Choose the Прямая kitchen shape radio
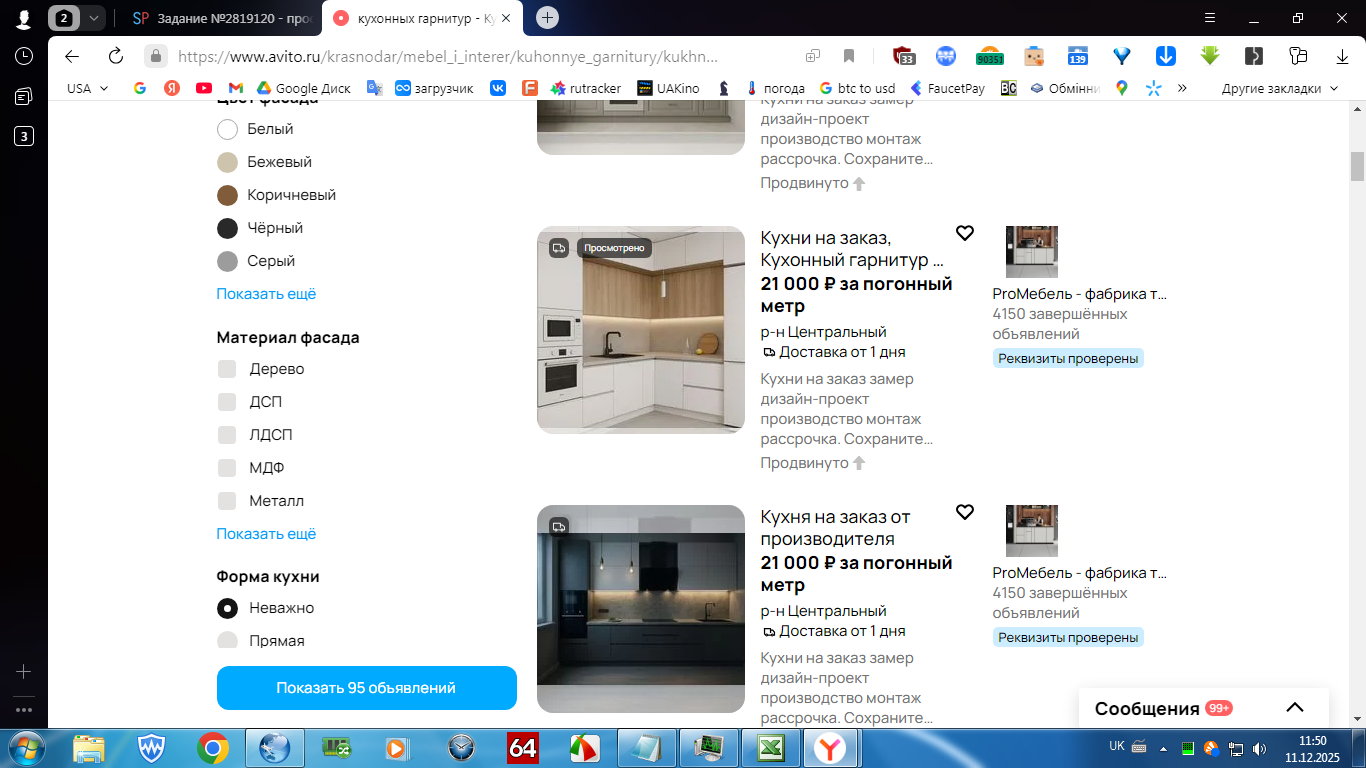The image size is (1366, 768). point(228,641)
